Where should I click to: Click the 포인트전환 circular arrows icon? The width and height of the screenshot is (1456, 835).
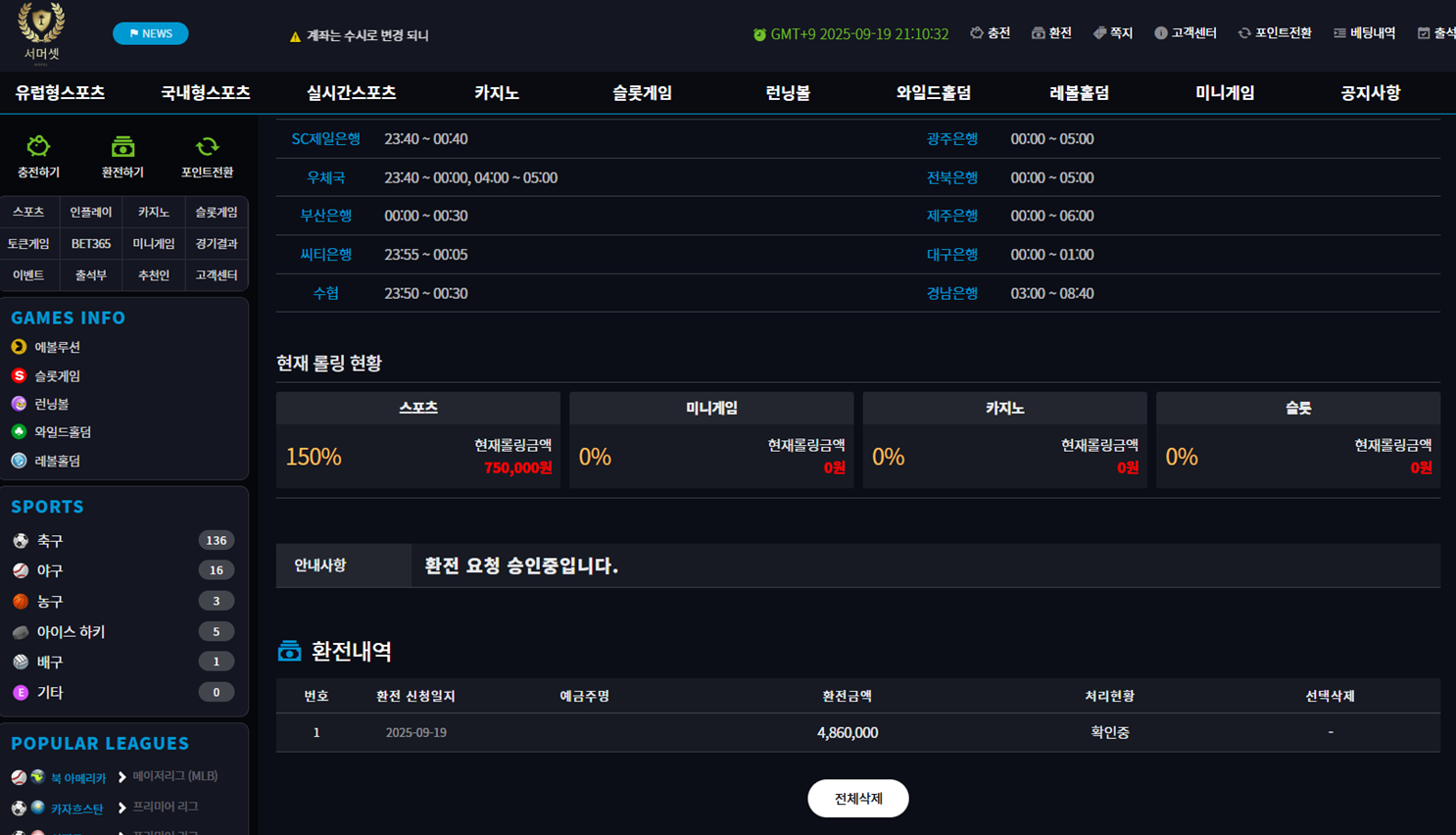[207, 148]
